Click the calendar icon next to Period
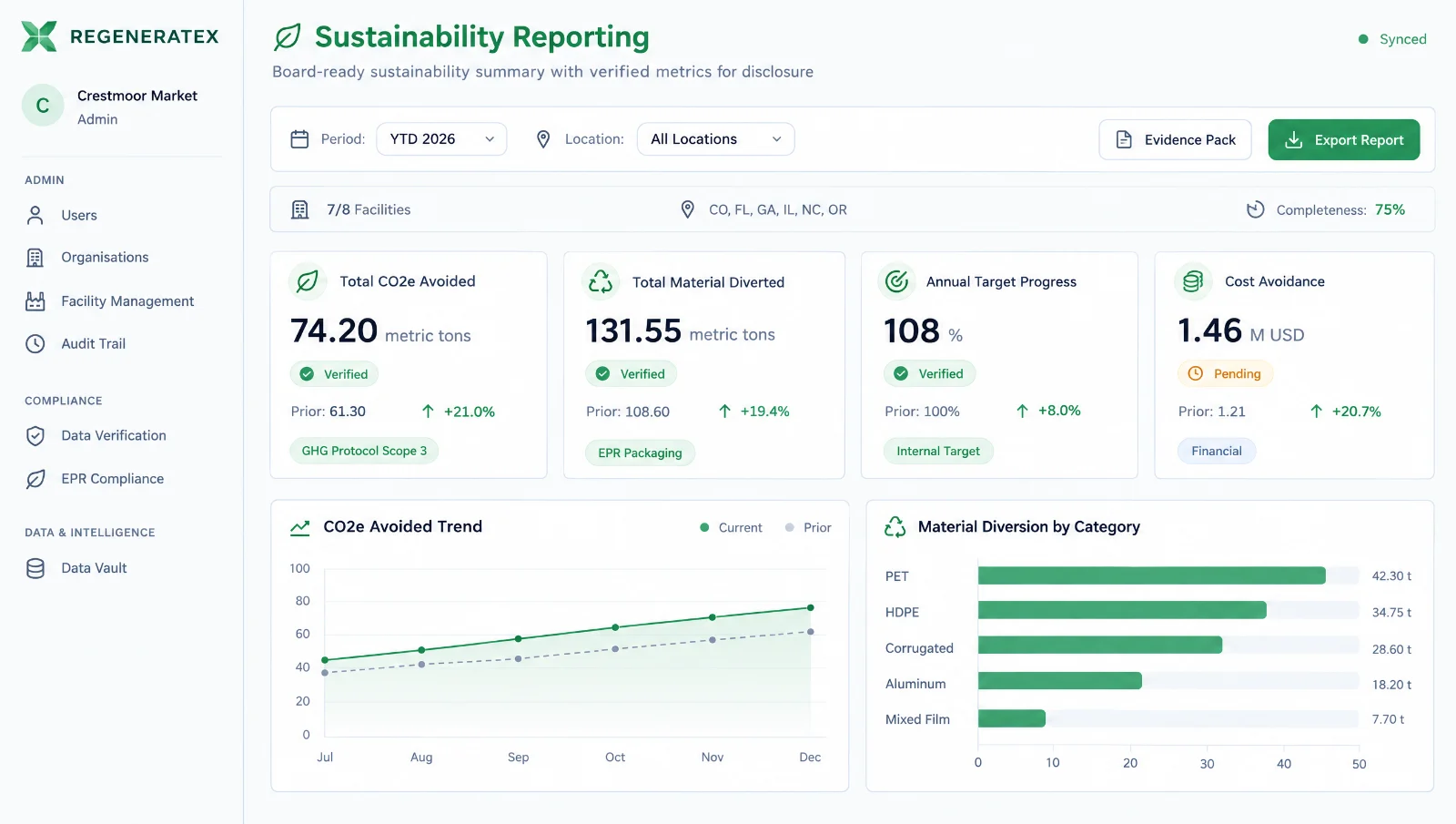This screenshot has width=1456, height=824. (299, 139)
